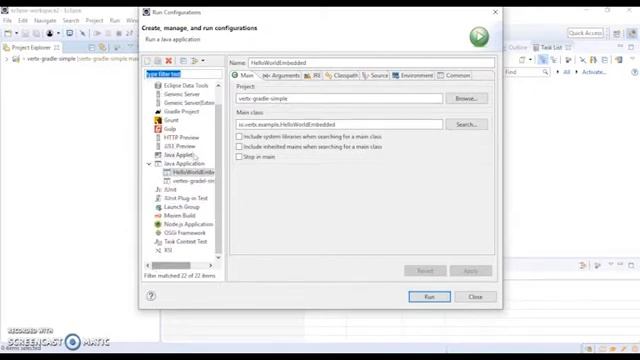
Task: Switch to the Common tab
Action: [x=453, y=76]
